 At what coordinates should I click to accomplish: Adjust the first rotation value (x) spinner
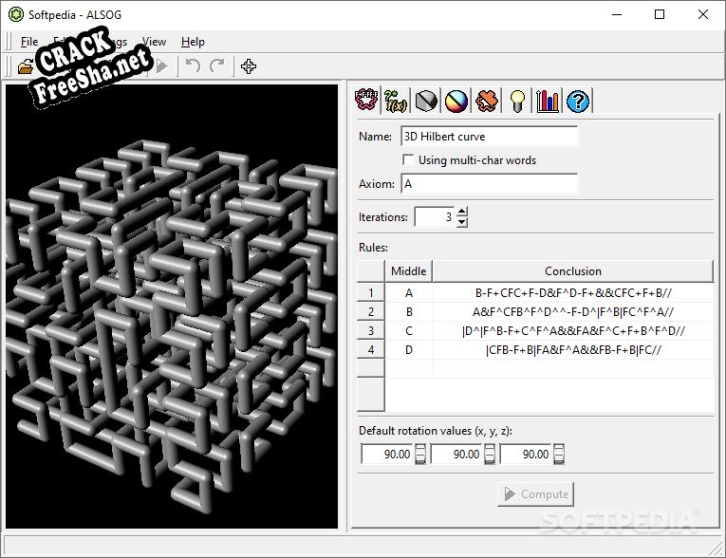(x=420, y=454)
